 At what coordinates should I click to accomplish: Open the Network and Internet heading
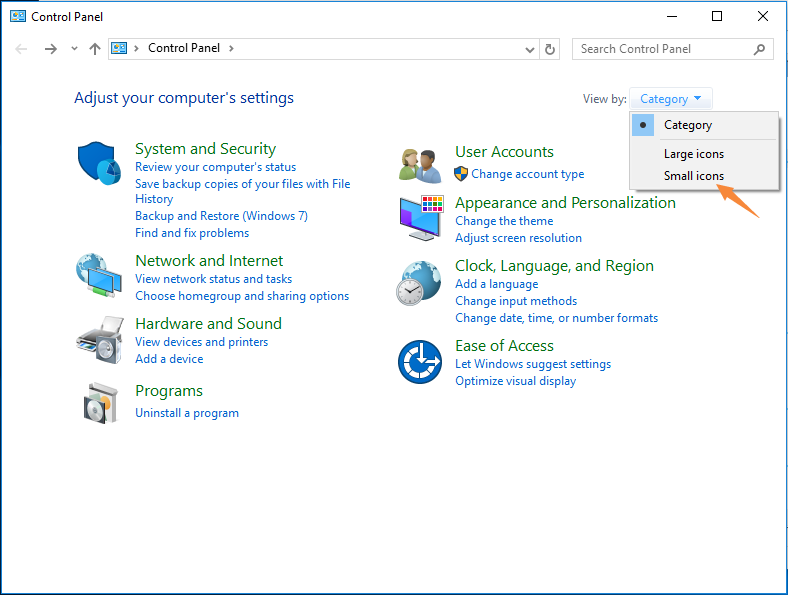click(x=209, y=261)
